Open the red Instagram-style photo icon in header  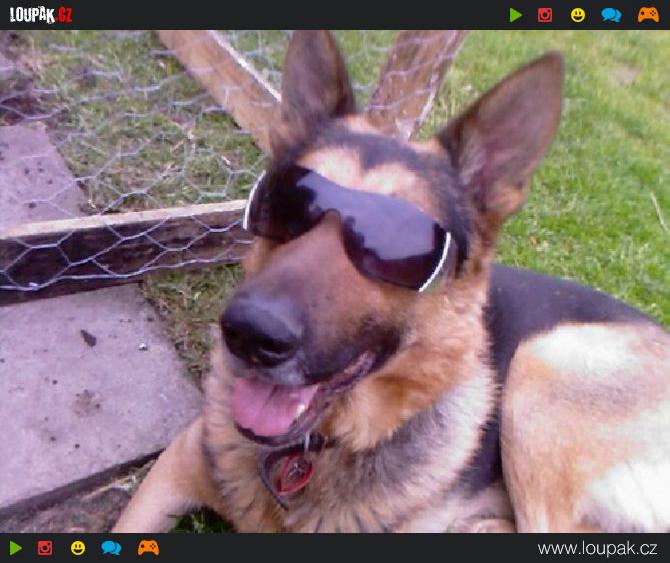tap(545, 15)
